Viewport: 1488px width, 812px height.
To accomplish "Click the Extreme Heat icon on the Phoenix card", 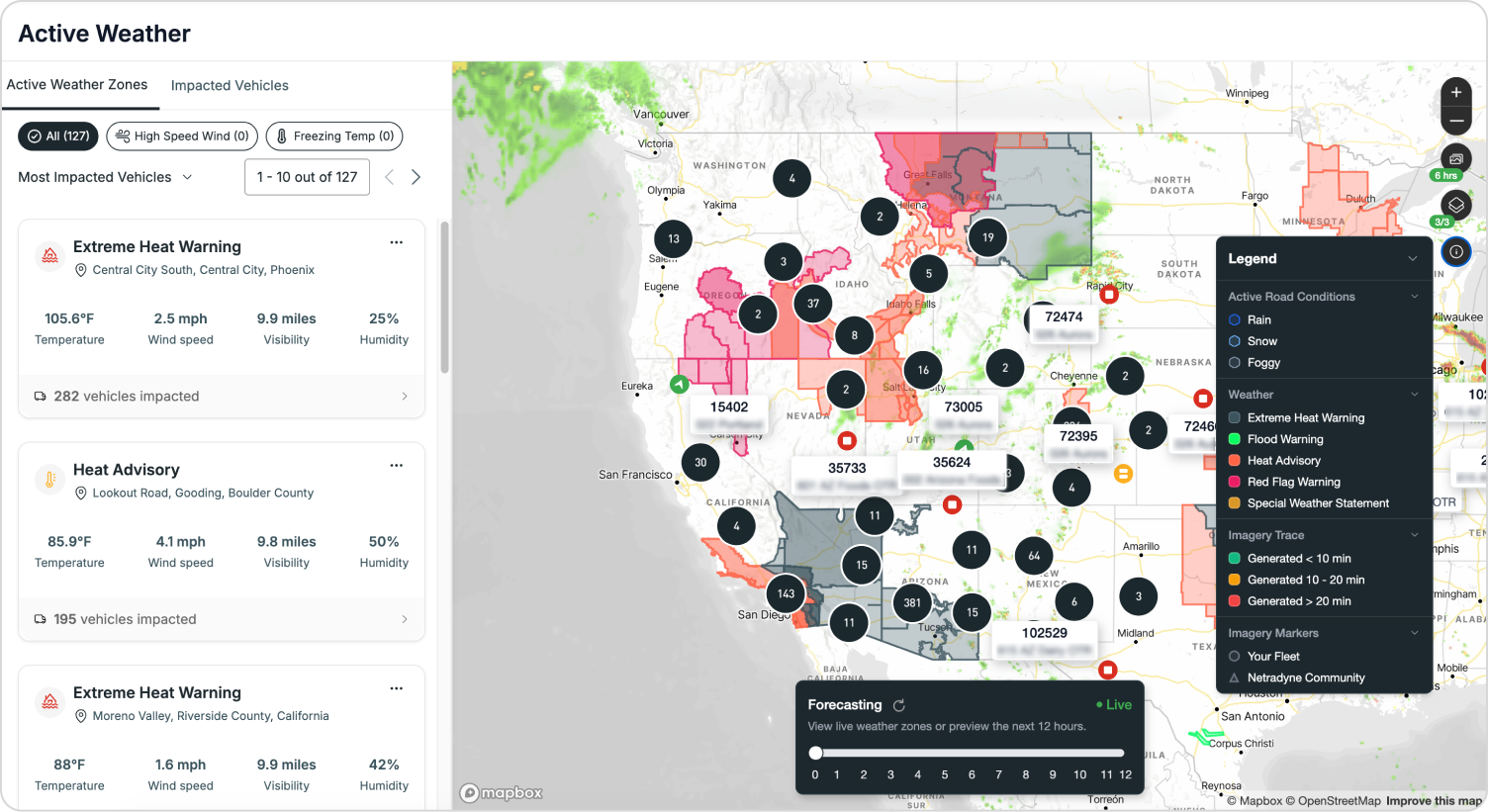I will pyautogui.click(x=49, y=256).
